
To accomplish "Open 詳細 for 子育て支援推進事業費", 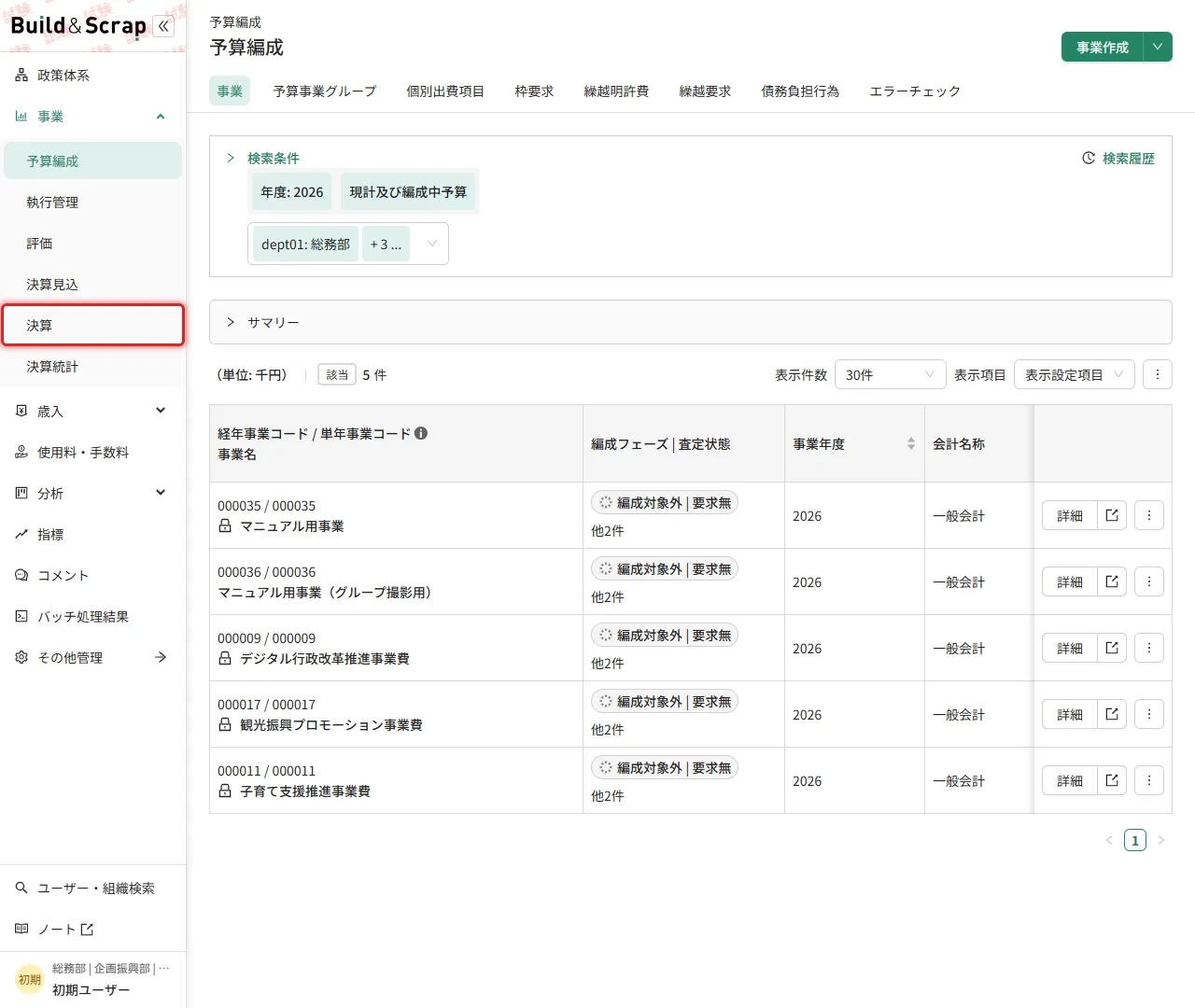I will click(x=1070, y=780).
